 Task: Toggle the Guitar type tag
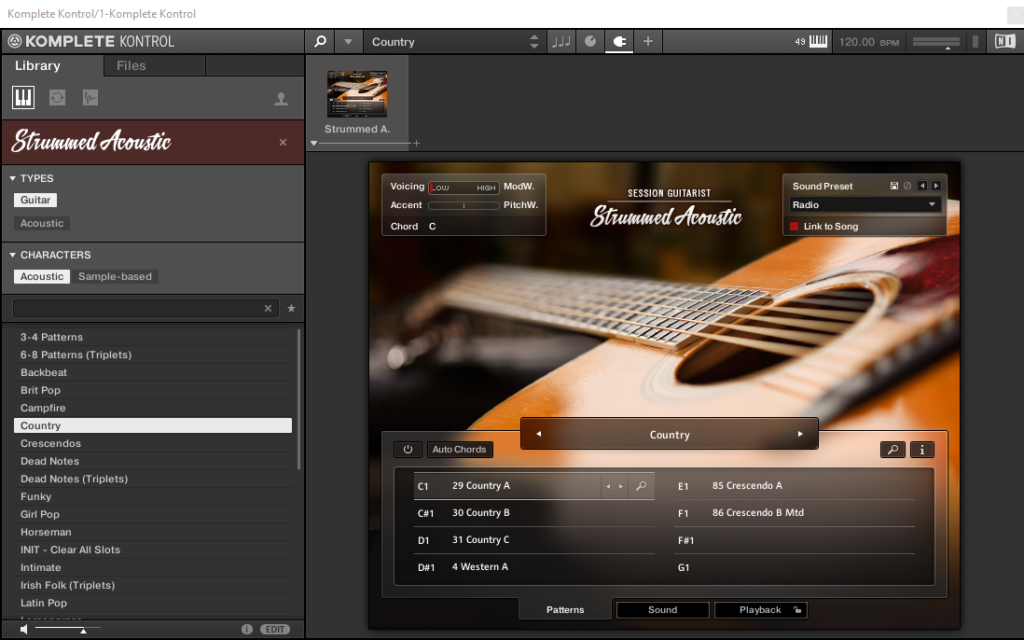point(35,200)
